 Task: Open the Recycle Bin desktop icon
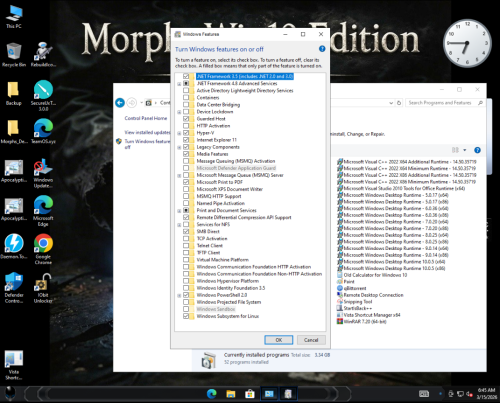point(14,55)
